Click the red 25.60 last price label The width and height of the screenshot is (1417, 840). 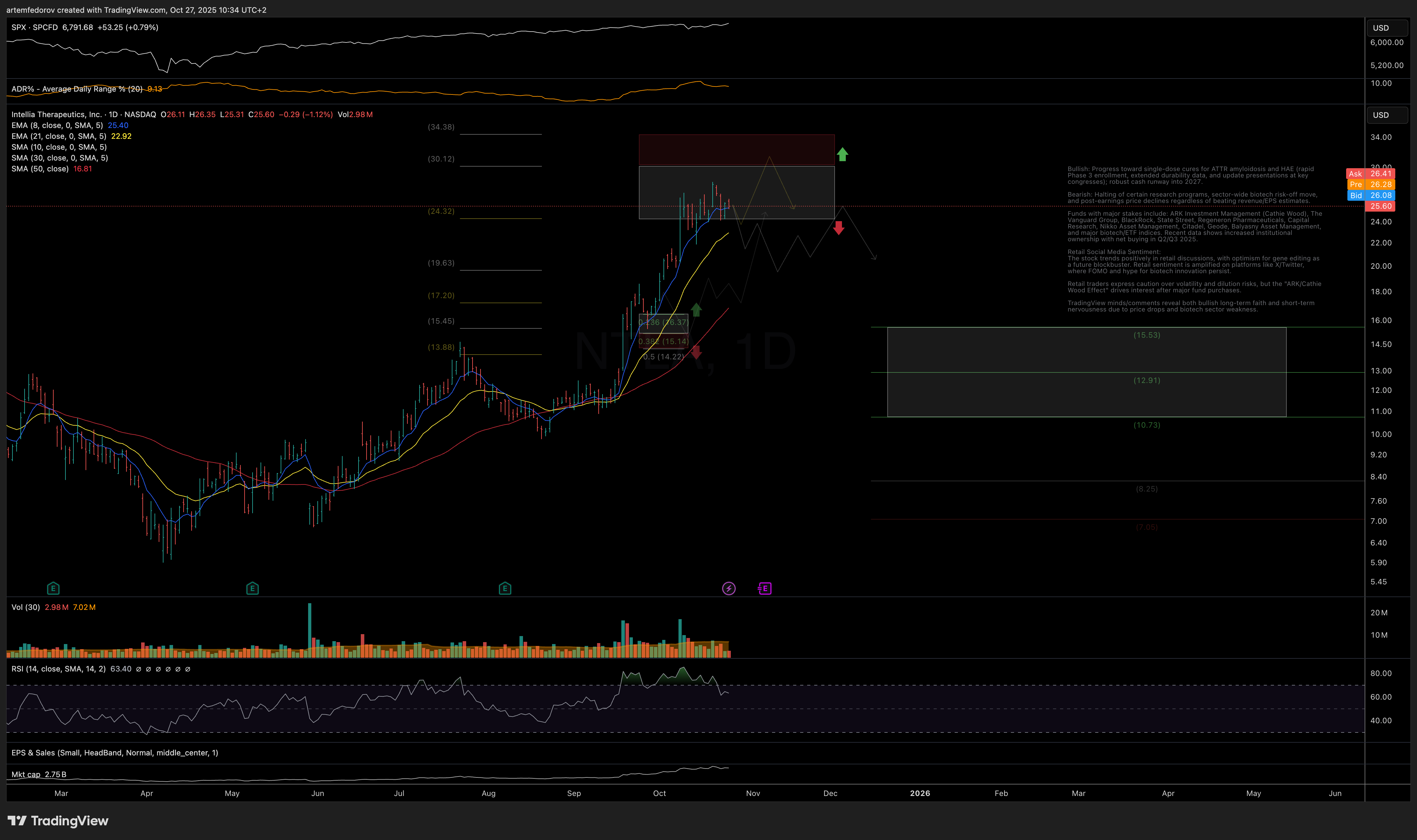point(1381,206)
